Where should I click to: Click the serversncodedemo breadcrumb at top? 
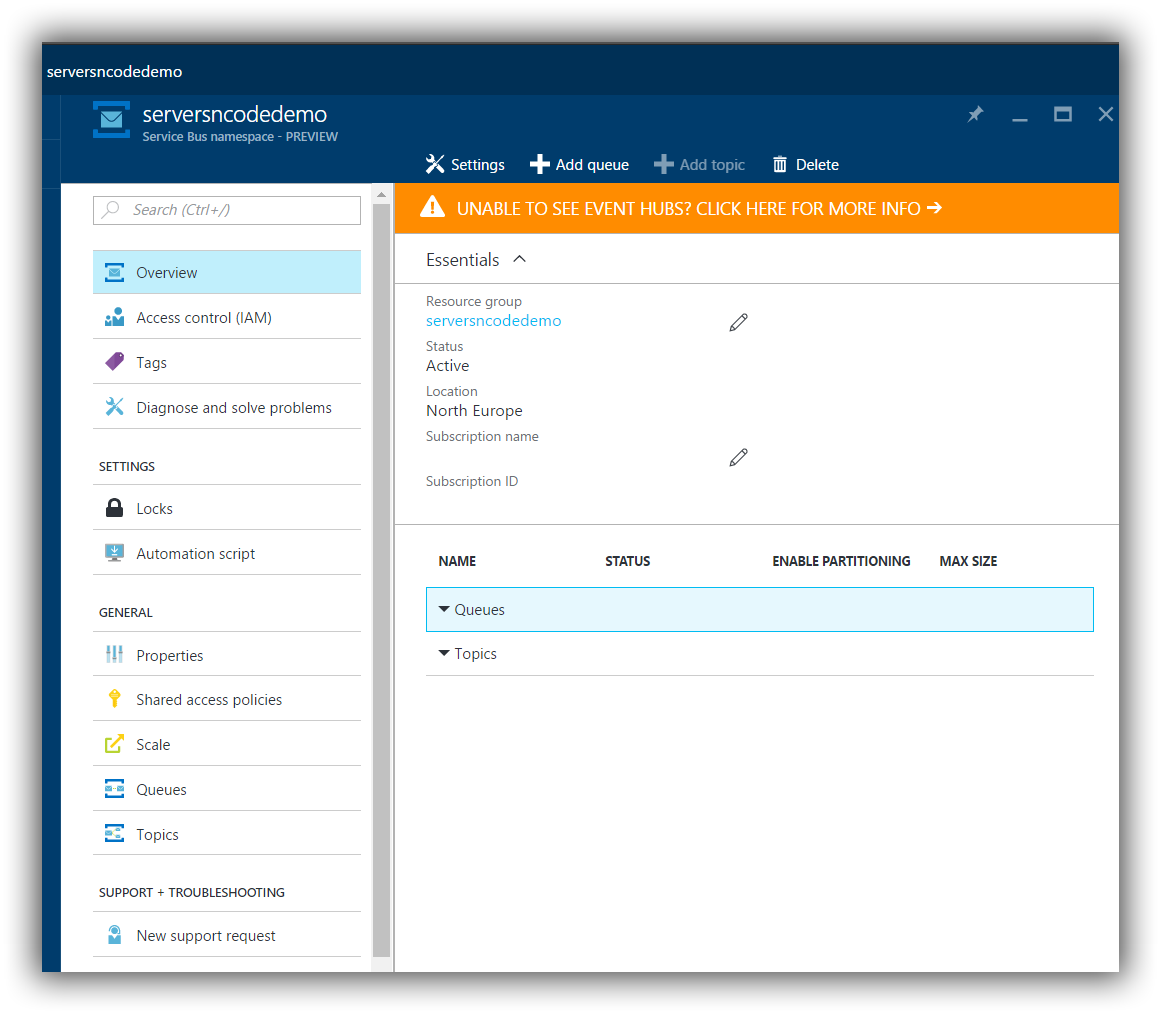coord(114,72)
